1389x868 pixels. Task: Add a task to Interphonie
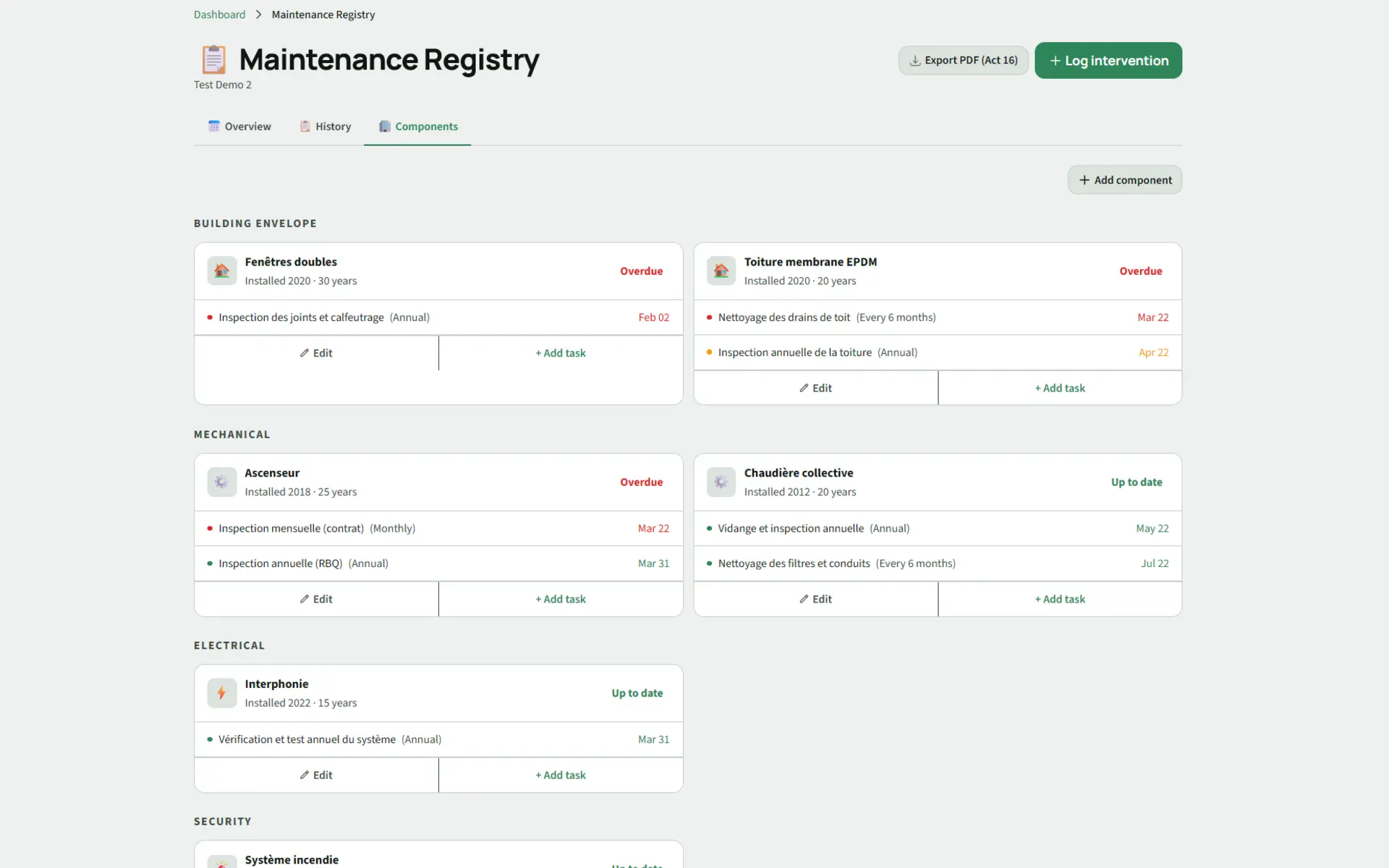(x=560, y=775)
